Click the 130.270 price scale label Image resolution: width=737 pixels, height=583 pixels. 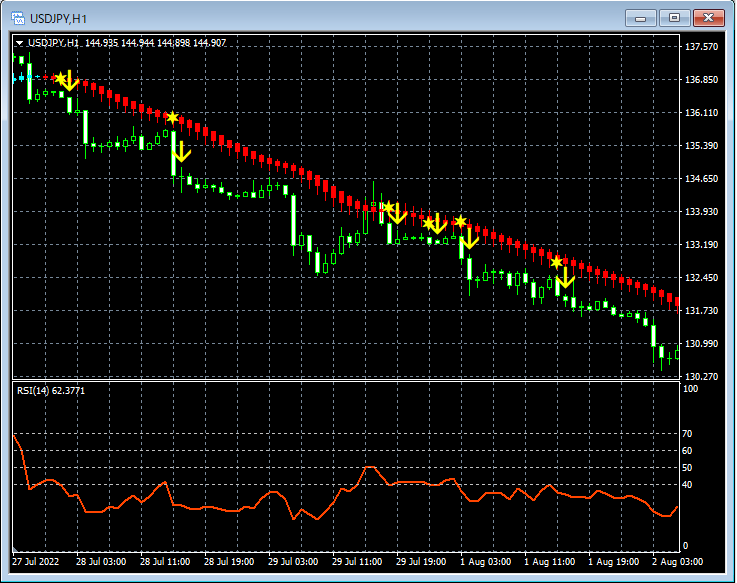(701, 376)
